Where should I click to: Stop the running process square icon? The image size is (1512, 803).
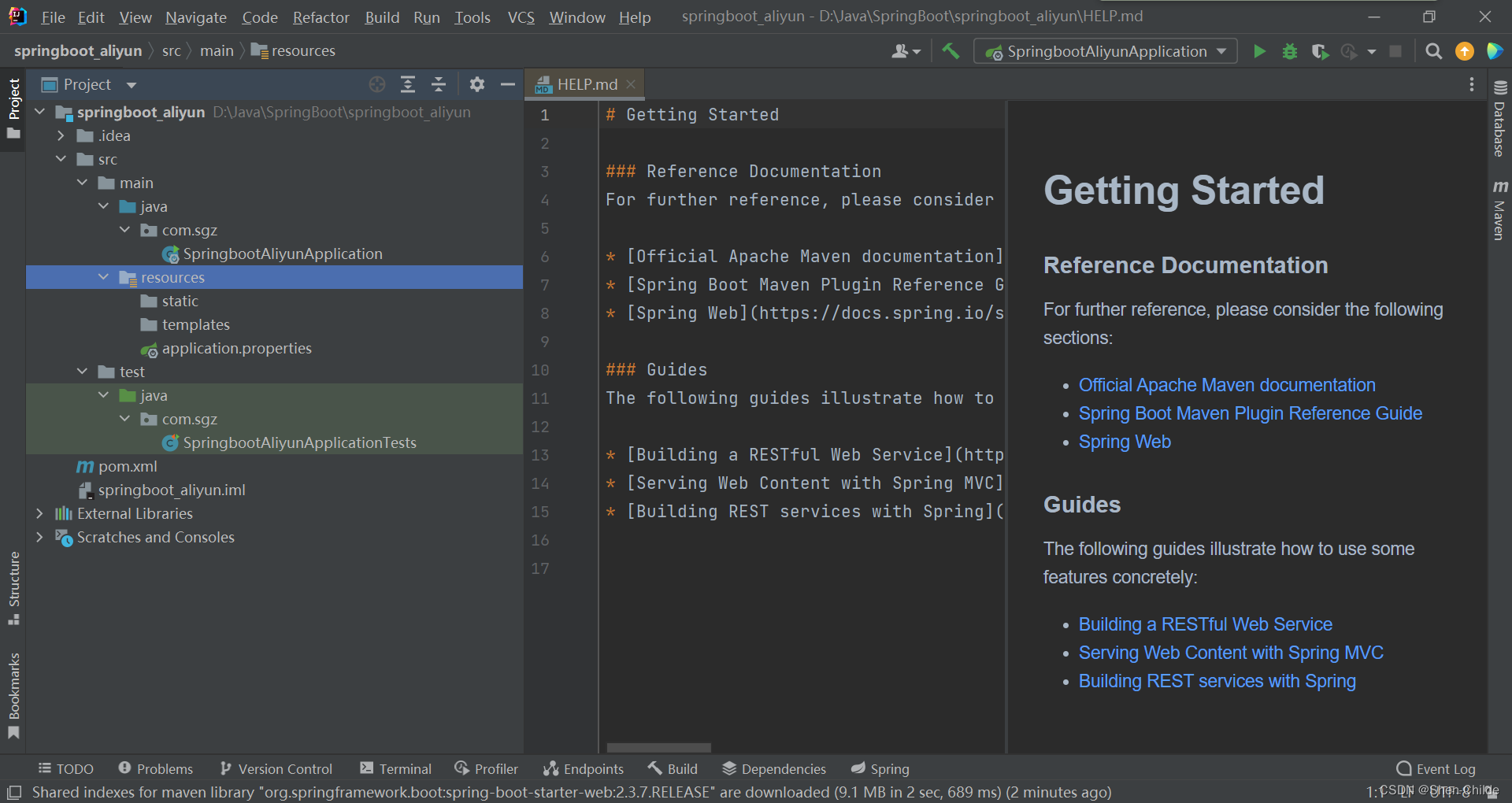point(1395,51)
